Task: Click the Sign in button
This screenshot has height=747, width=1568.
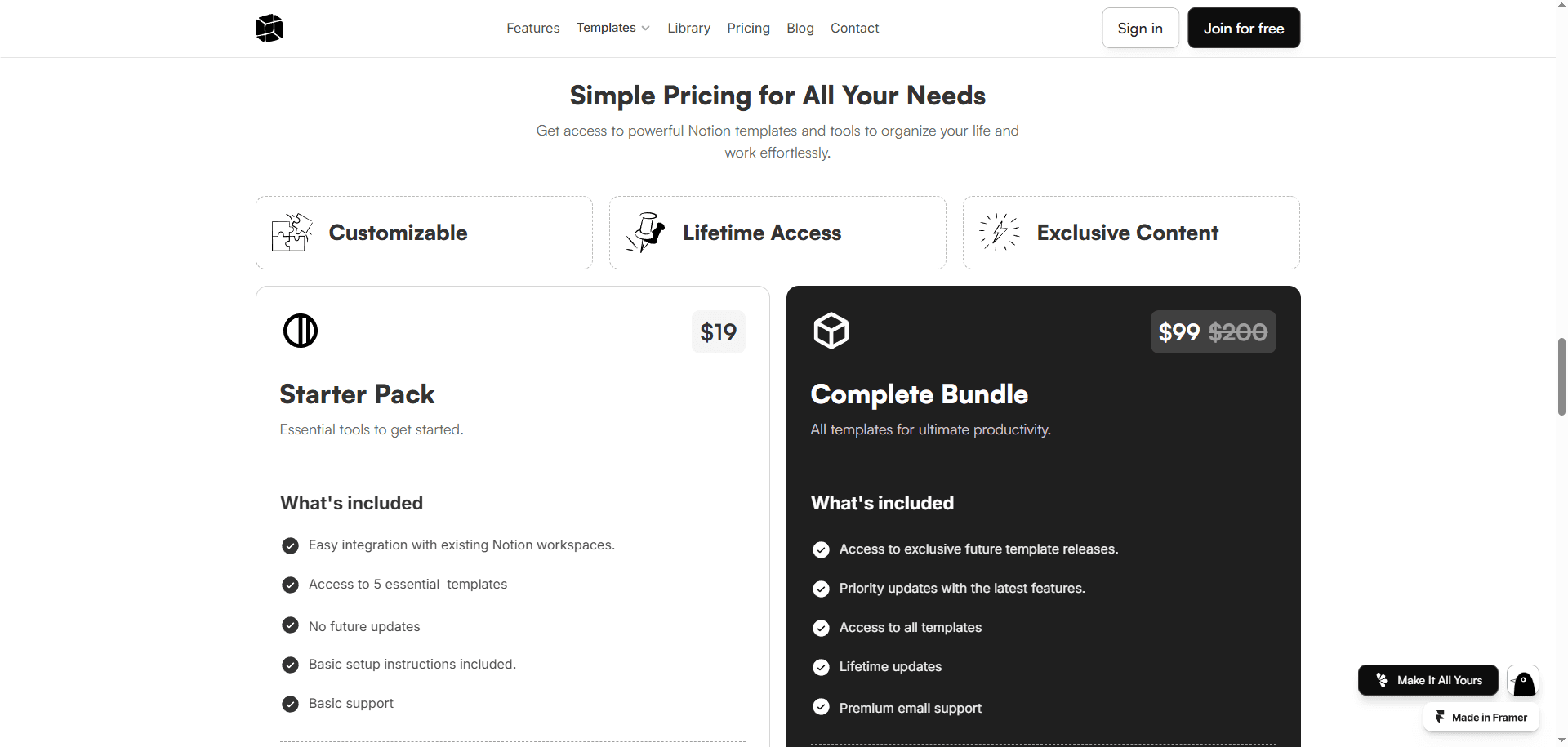Action: point(1140,28)
